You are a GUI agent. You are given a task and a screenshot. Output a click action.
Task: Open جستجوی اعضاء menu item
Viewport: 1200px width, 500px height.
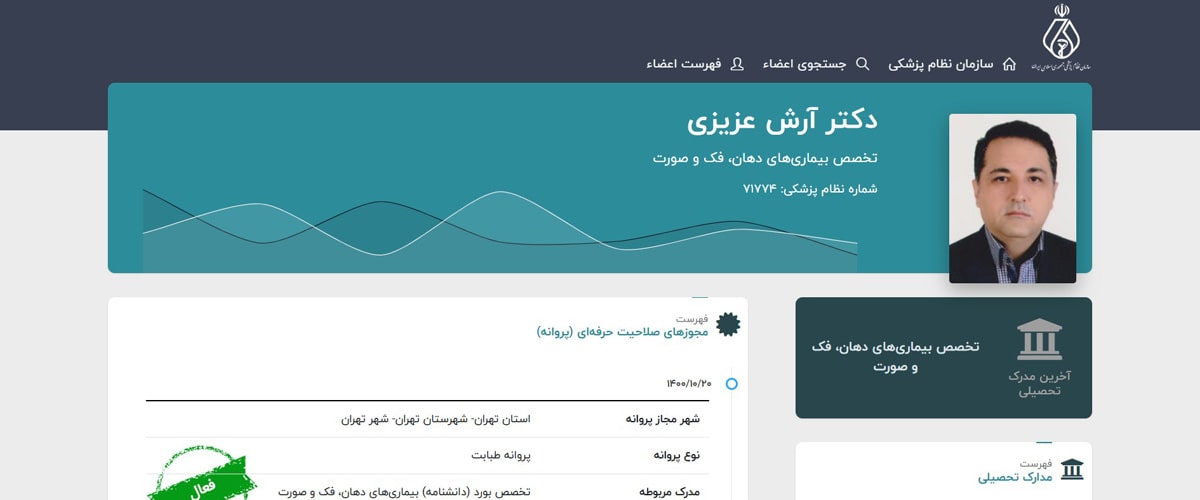(x=805, y=64)
